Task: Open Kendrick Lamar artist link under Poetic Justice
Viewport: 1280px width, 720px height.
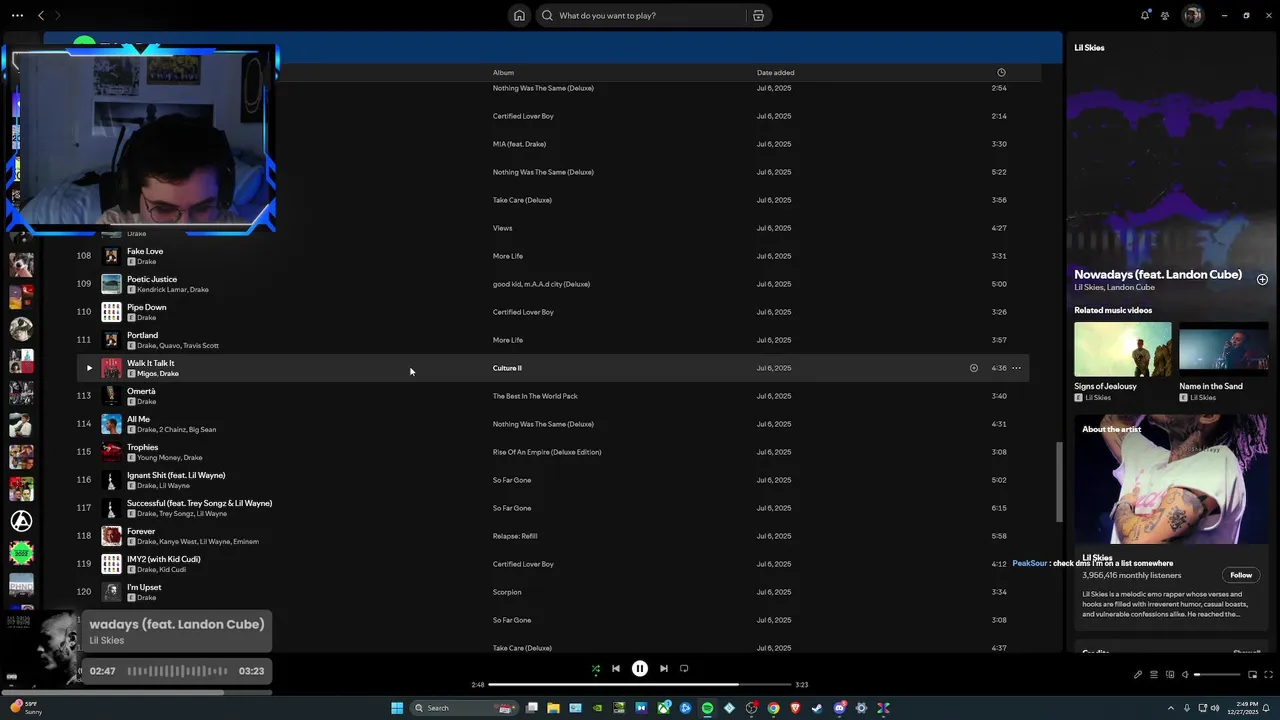Action: (x=161, y=290)
